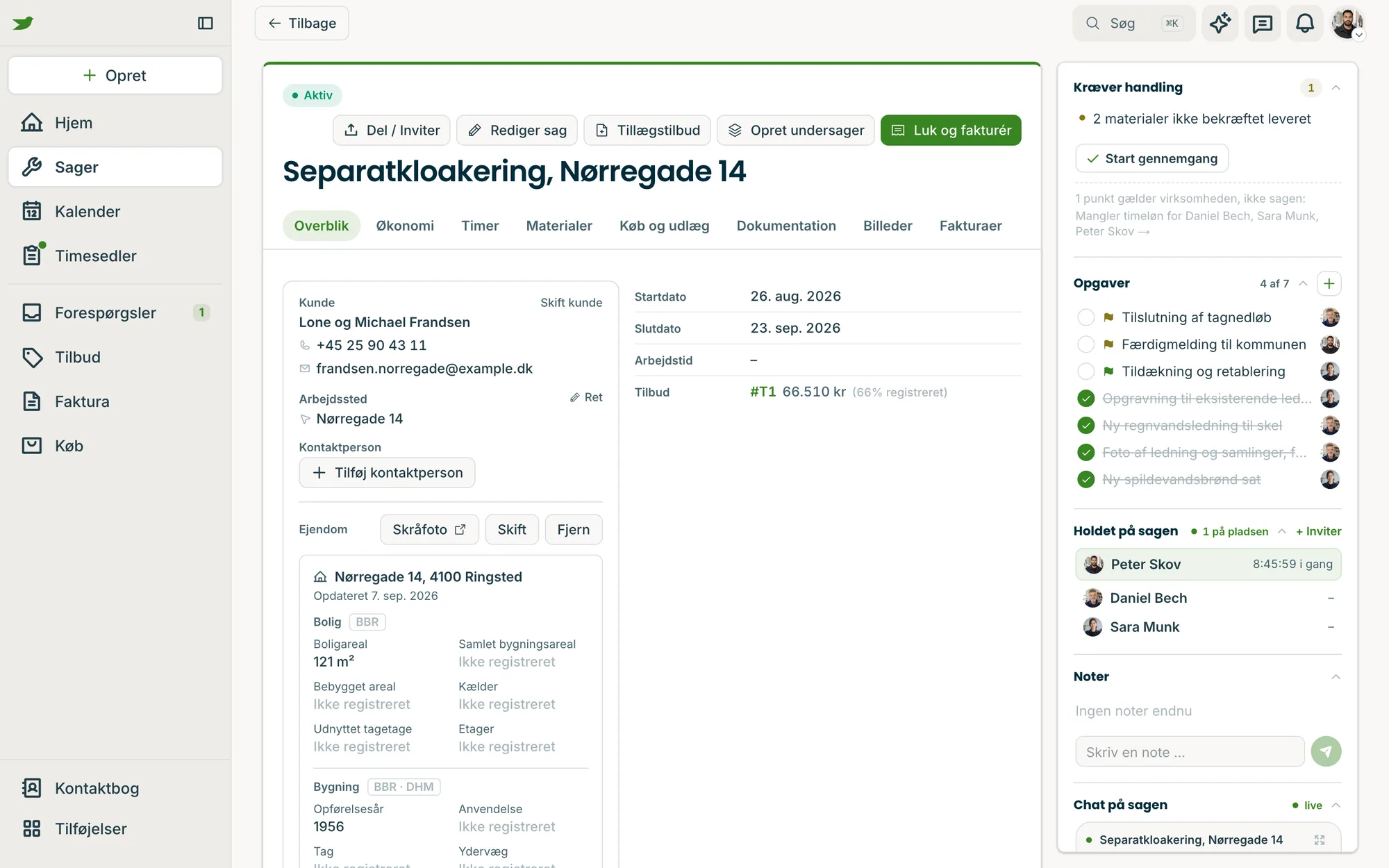The height and width of the screenshot is (868, 1389).
Task: Click the Skift kunde link
Action: point(571,303)
